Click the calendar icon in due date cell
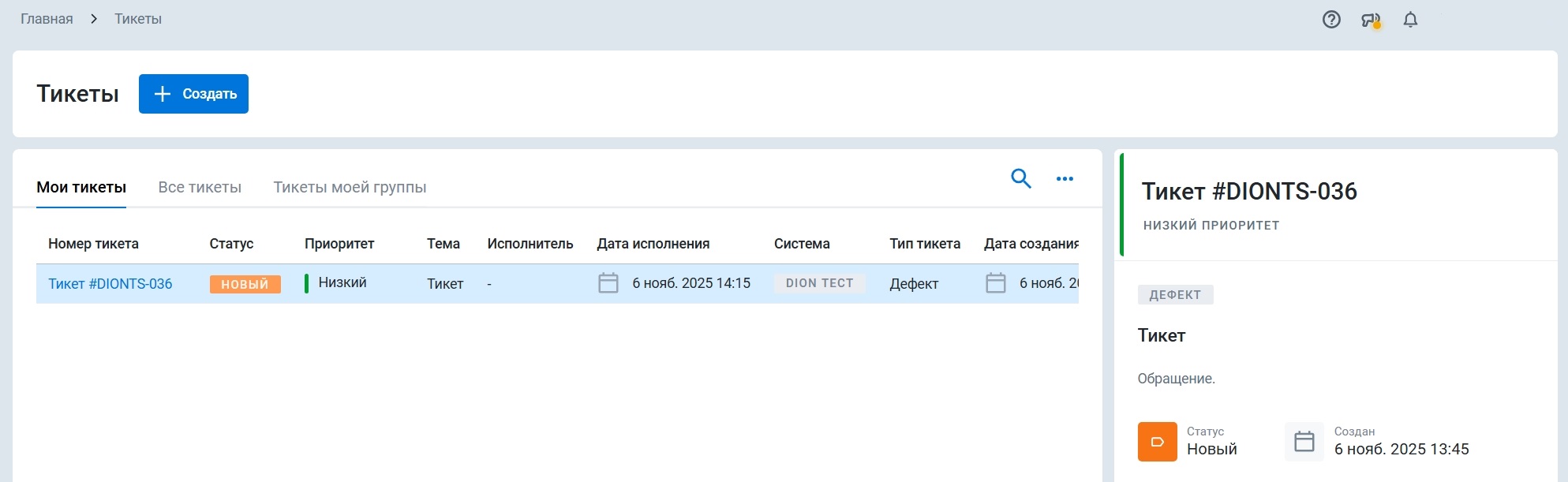Screen dimensions: 1568x482 [608, 283]
